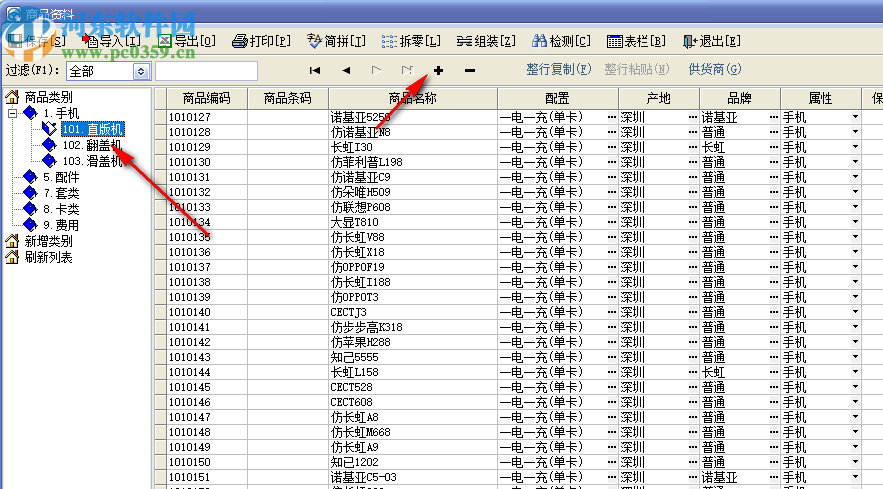This screenshot has height=489, width=883.
Task: Select the 9.费用 category
Action: pos(61,226)
